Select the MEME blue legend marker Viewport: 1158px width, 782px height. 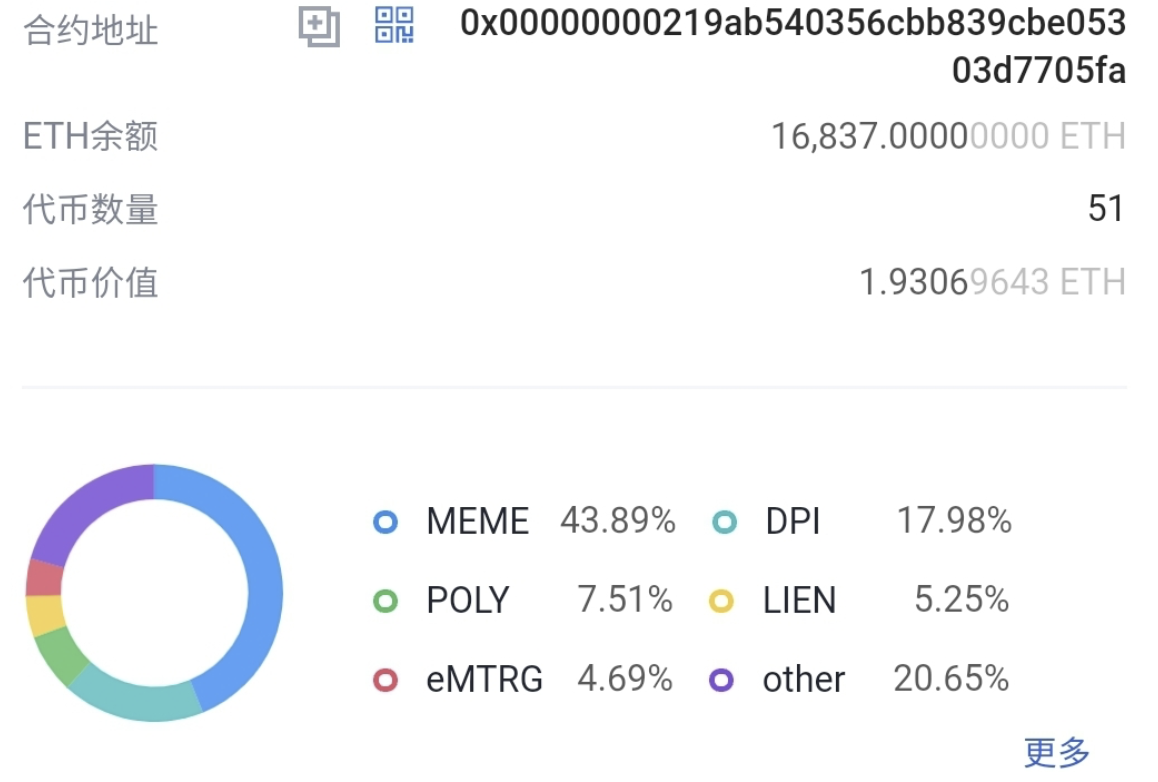pyautogui.click(x=386, y=522)
